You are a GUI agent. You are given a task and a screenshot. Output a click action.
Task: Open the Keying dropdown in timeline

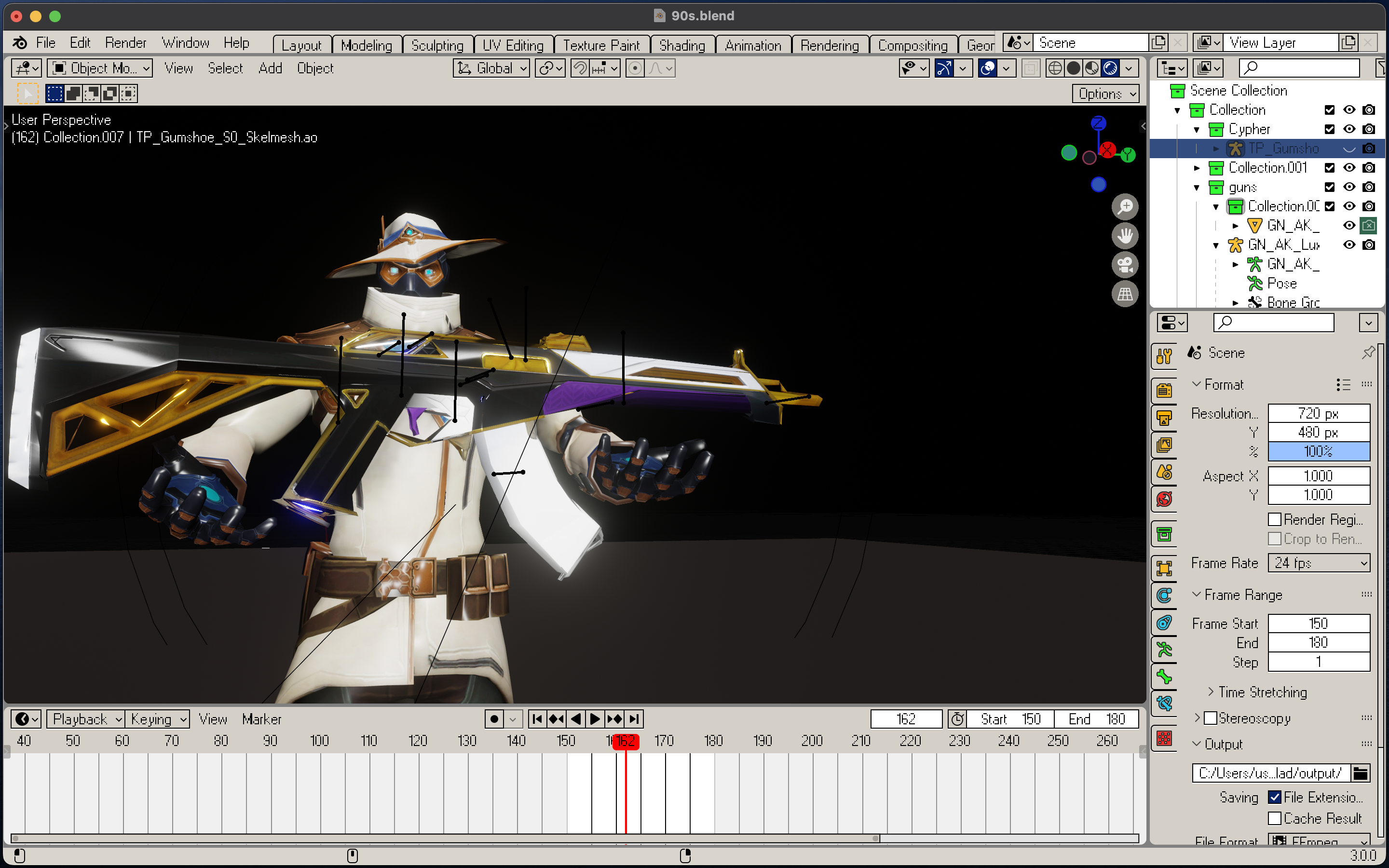click(157, 719)
